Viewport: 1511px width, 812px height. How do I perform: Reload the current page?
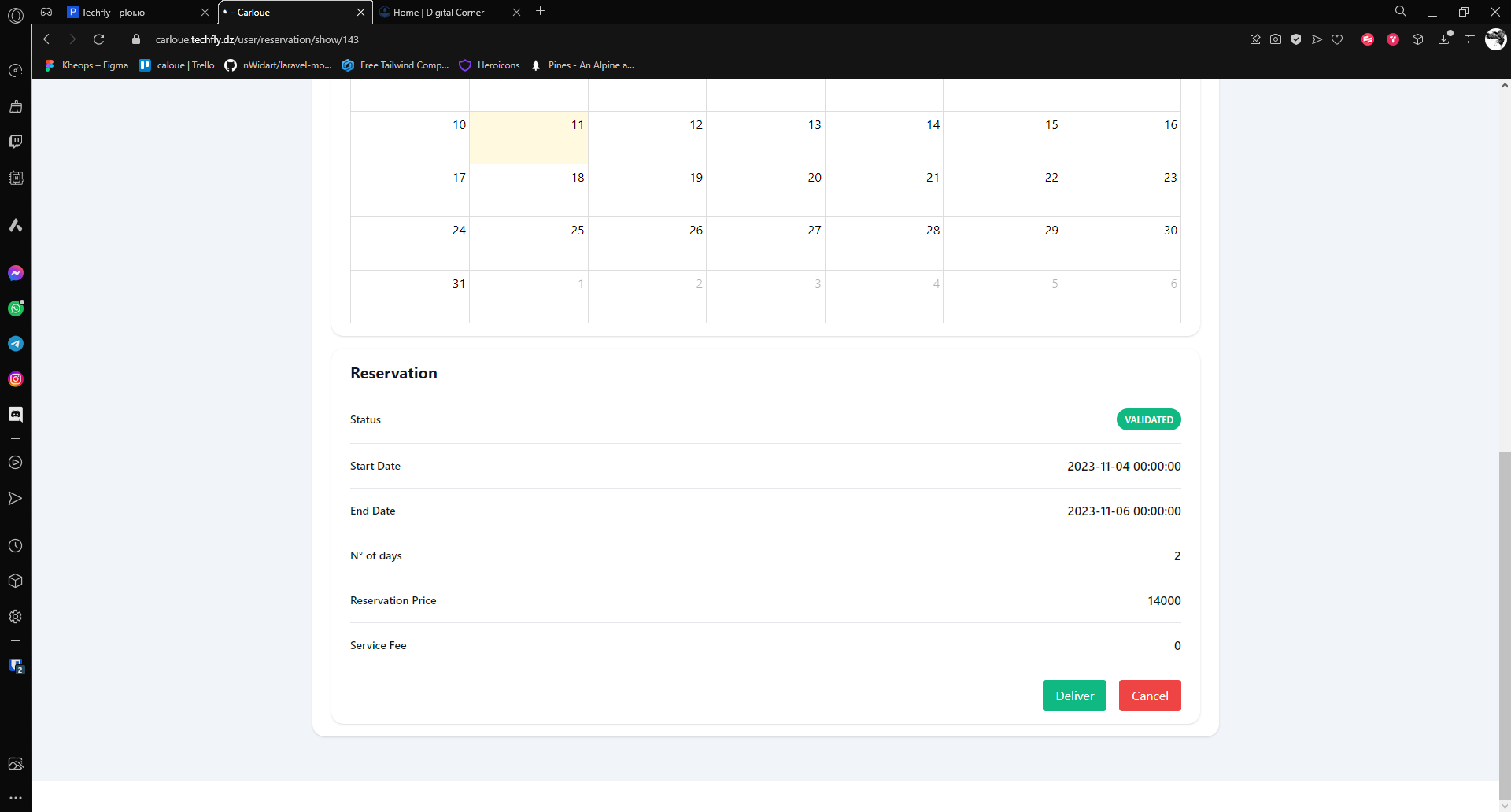click(x=99, y=39)
